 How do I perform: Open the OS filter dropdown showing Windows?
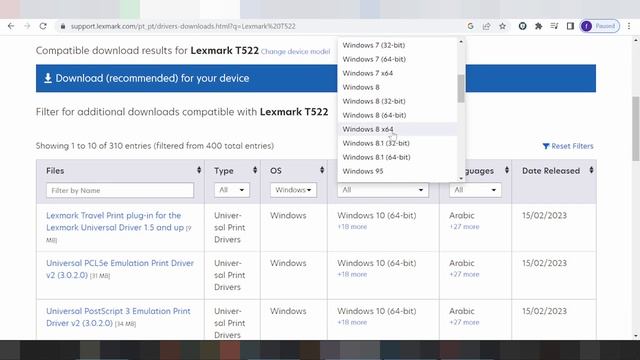[293, 190]
